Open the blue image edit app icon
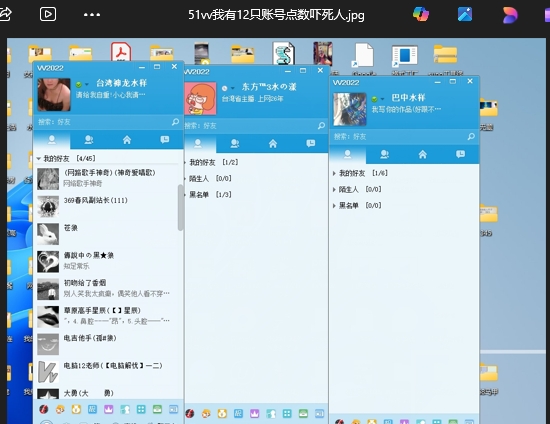 (465, 14)
